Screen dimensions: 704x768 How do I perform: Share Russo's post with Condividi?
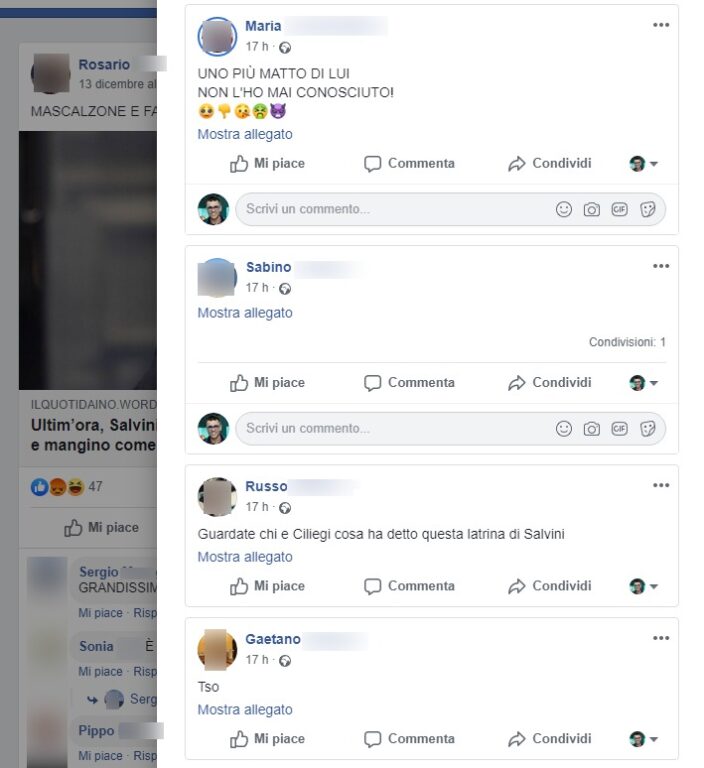(549, 586)
